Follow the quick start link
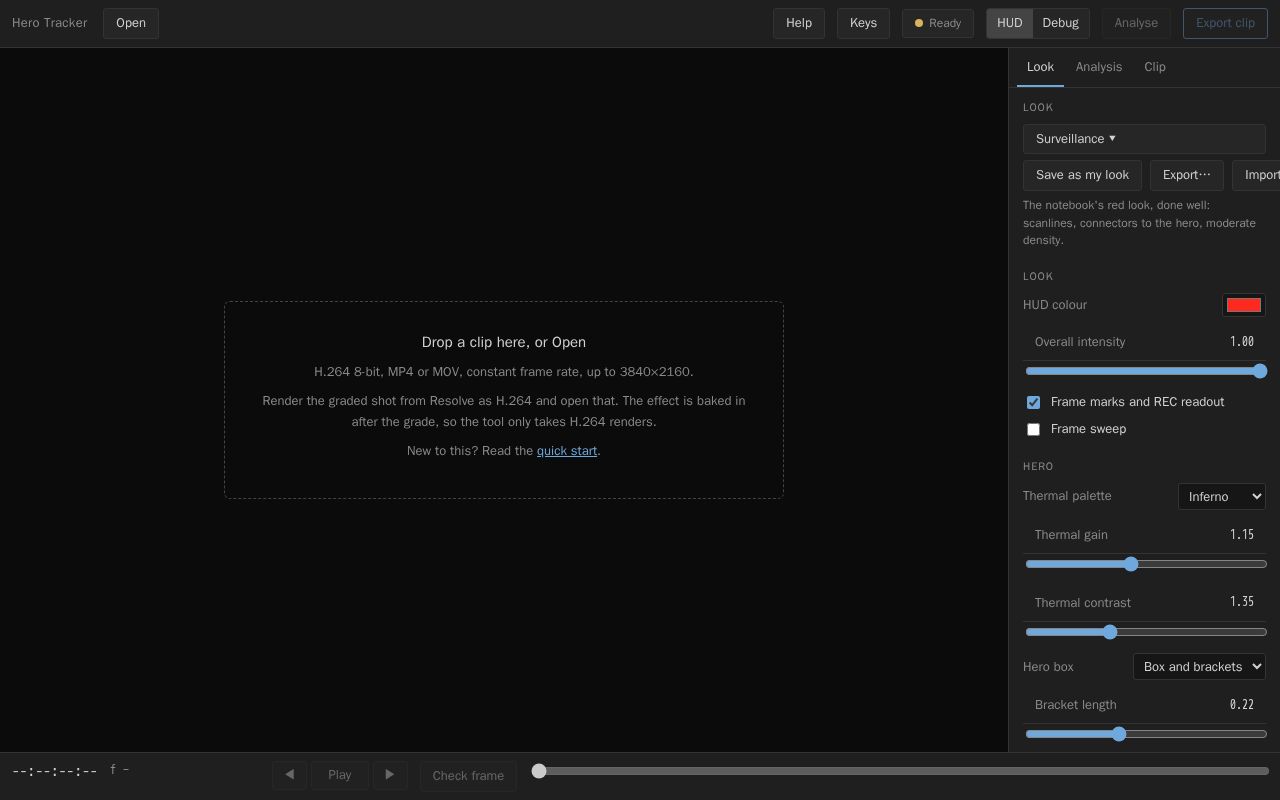The image size is (1280, 800). tap(567, 451)
